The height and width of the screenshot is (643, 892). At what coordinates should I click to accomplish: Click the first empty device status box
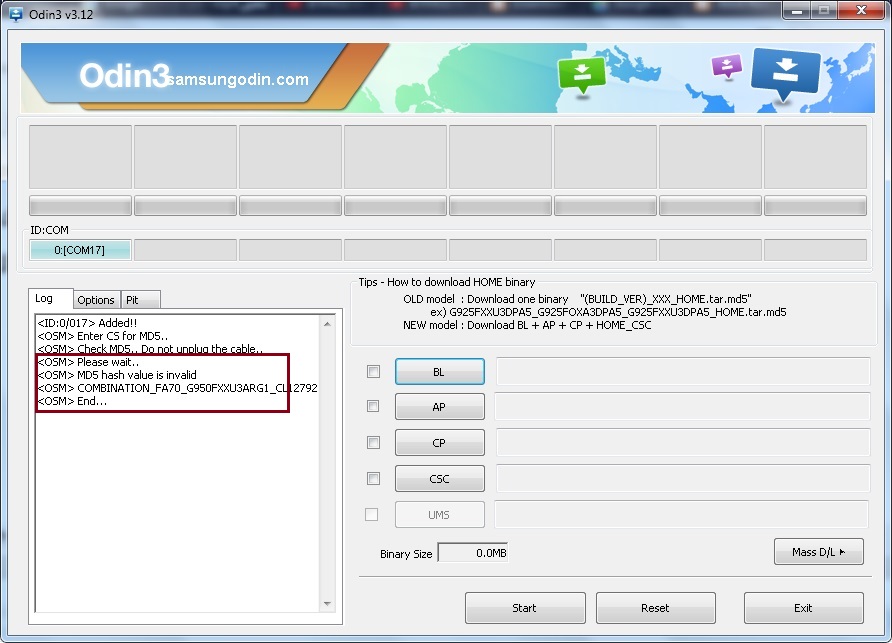[x=80, y=157]
